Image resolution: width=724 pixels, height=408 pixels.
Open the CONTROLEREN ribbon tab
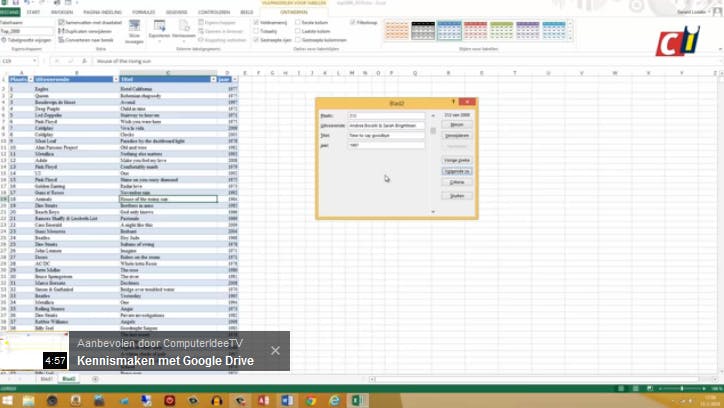[x=214, y=12]
